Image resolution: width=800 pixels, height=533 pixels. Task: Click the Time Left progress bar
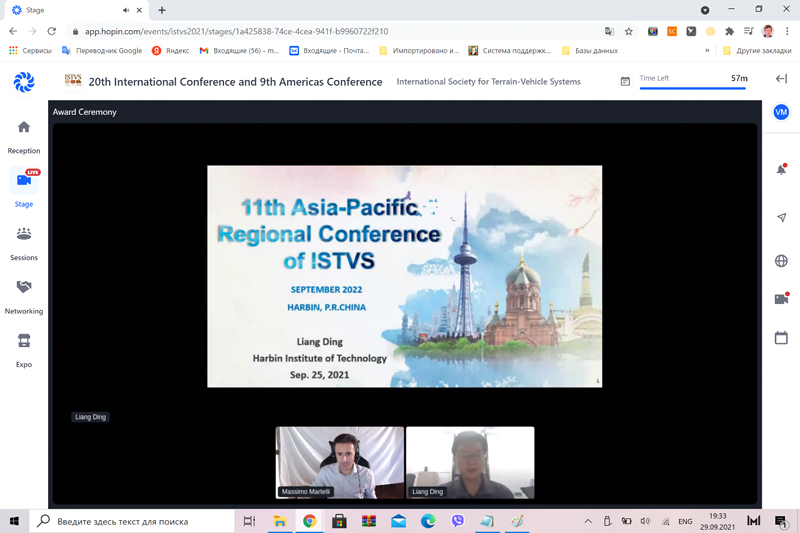(692, 89)
